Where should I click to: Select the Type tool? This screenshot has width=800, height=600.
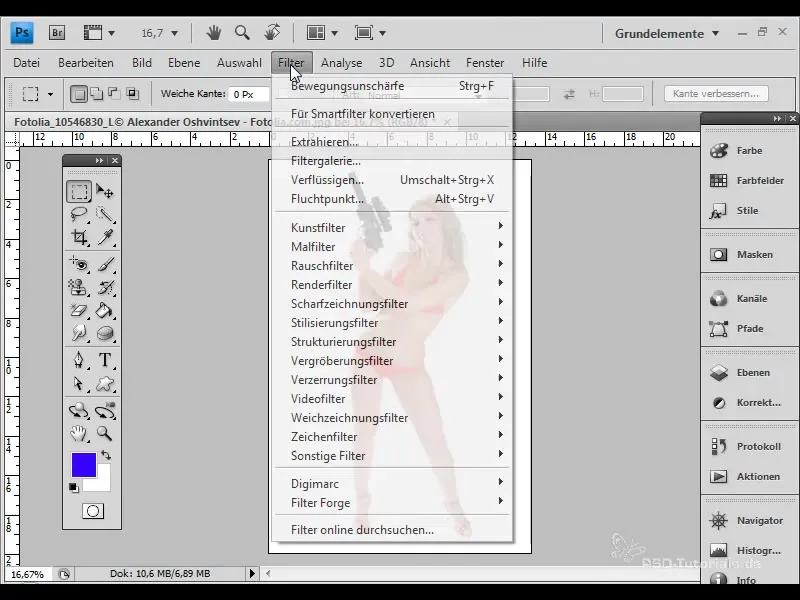coord(105,360)
